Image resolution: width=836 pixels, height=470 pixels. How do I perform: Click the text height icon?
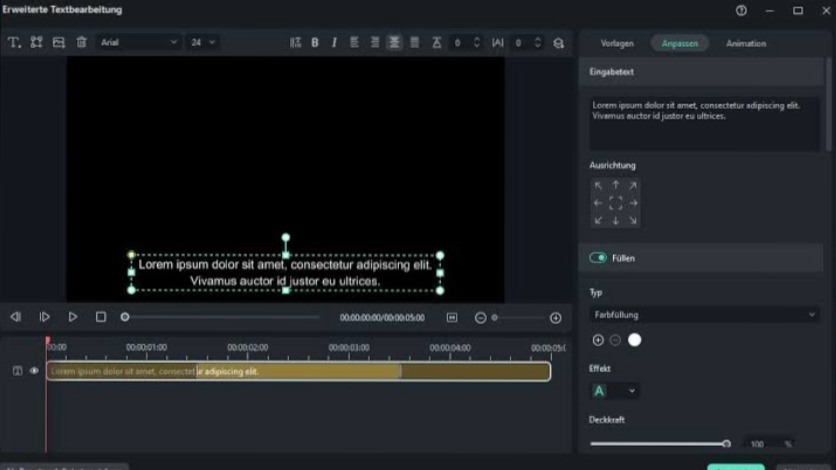(437, 43)
